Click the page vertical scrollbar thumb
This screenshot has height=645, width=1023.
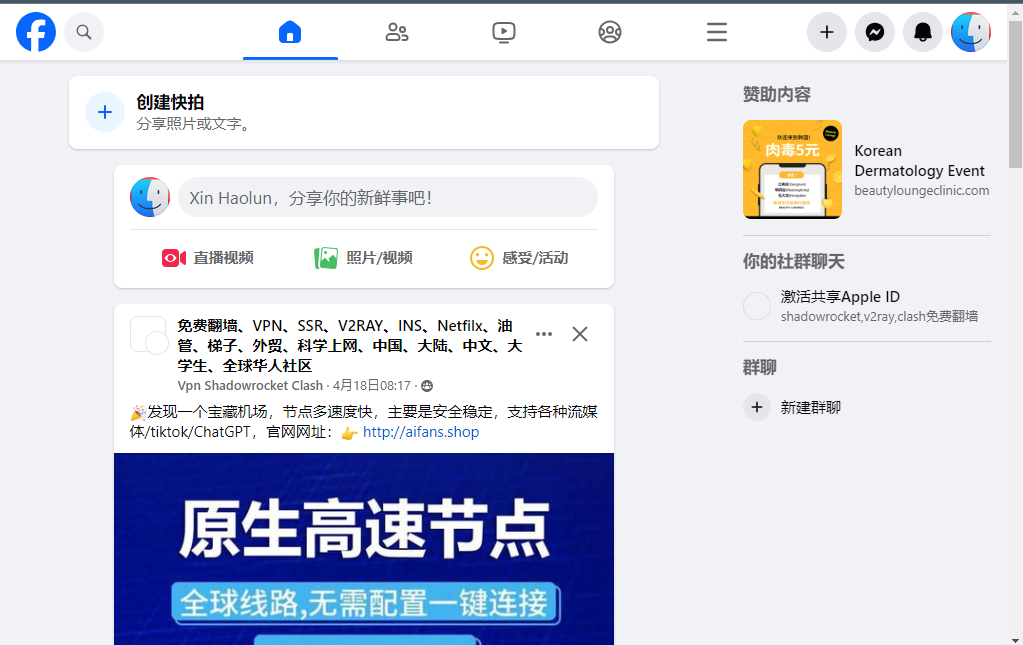pos(1016,95)
